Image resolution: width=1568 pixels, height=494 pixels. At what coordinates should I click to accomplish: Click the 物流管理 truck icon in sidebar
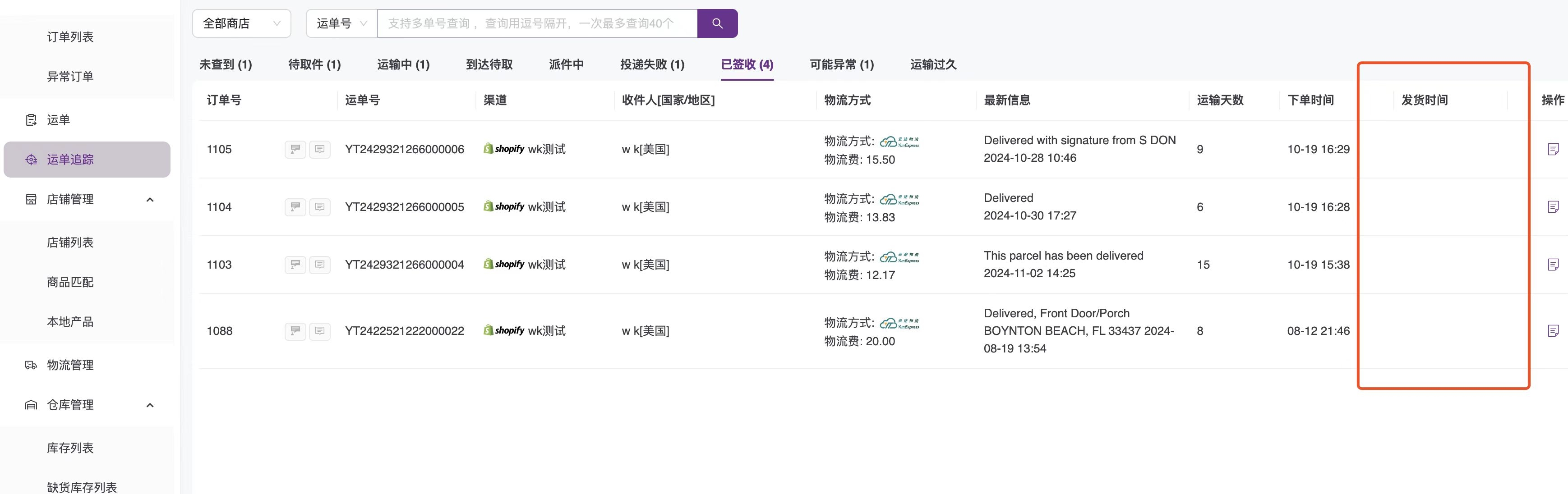(x=31, y=365)
